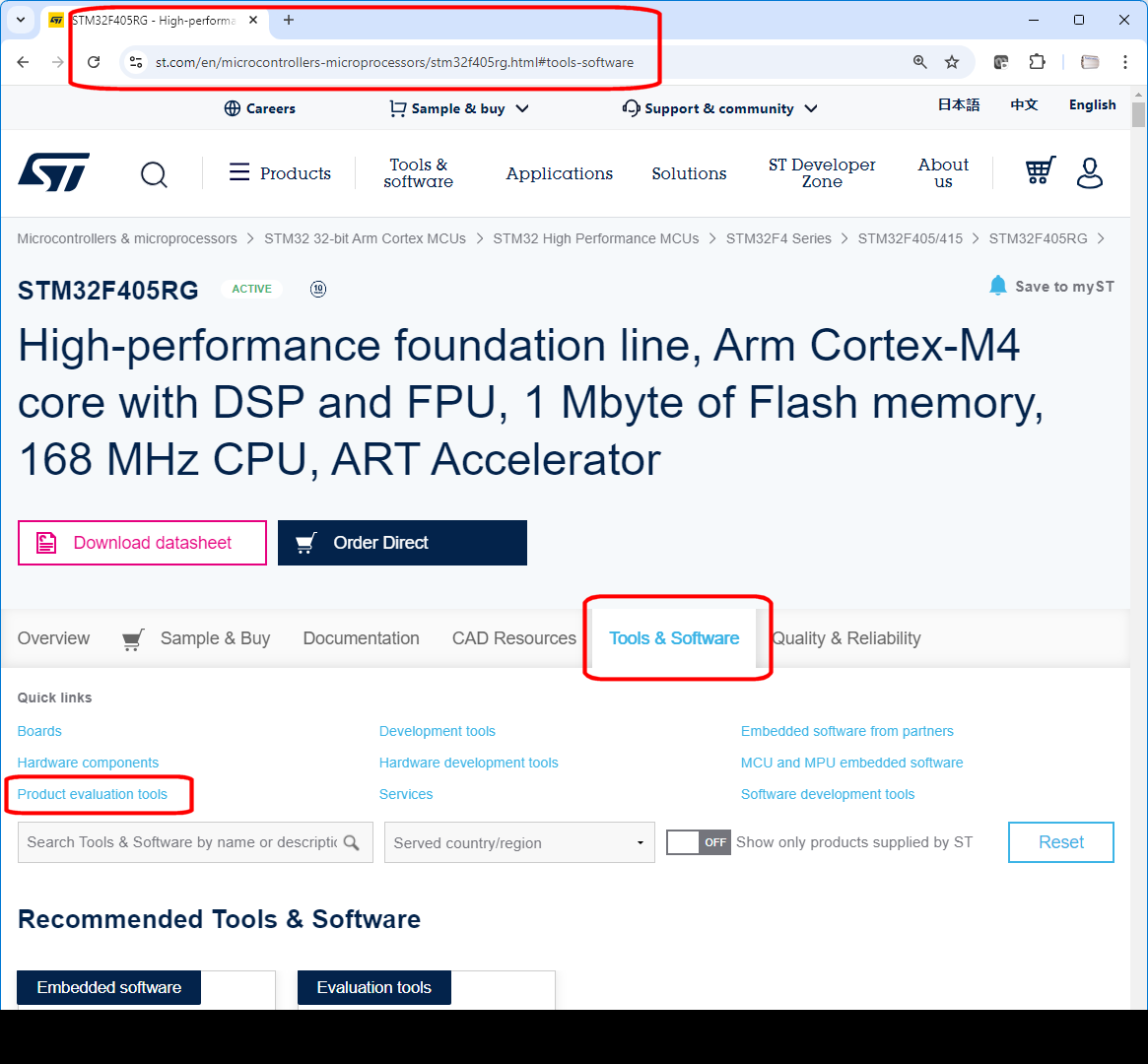Select the Evaluation tools tab

click(x=373, y=987)
